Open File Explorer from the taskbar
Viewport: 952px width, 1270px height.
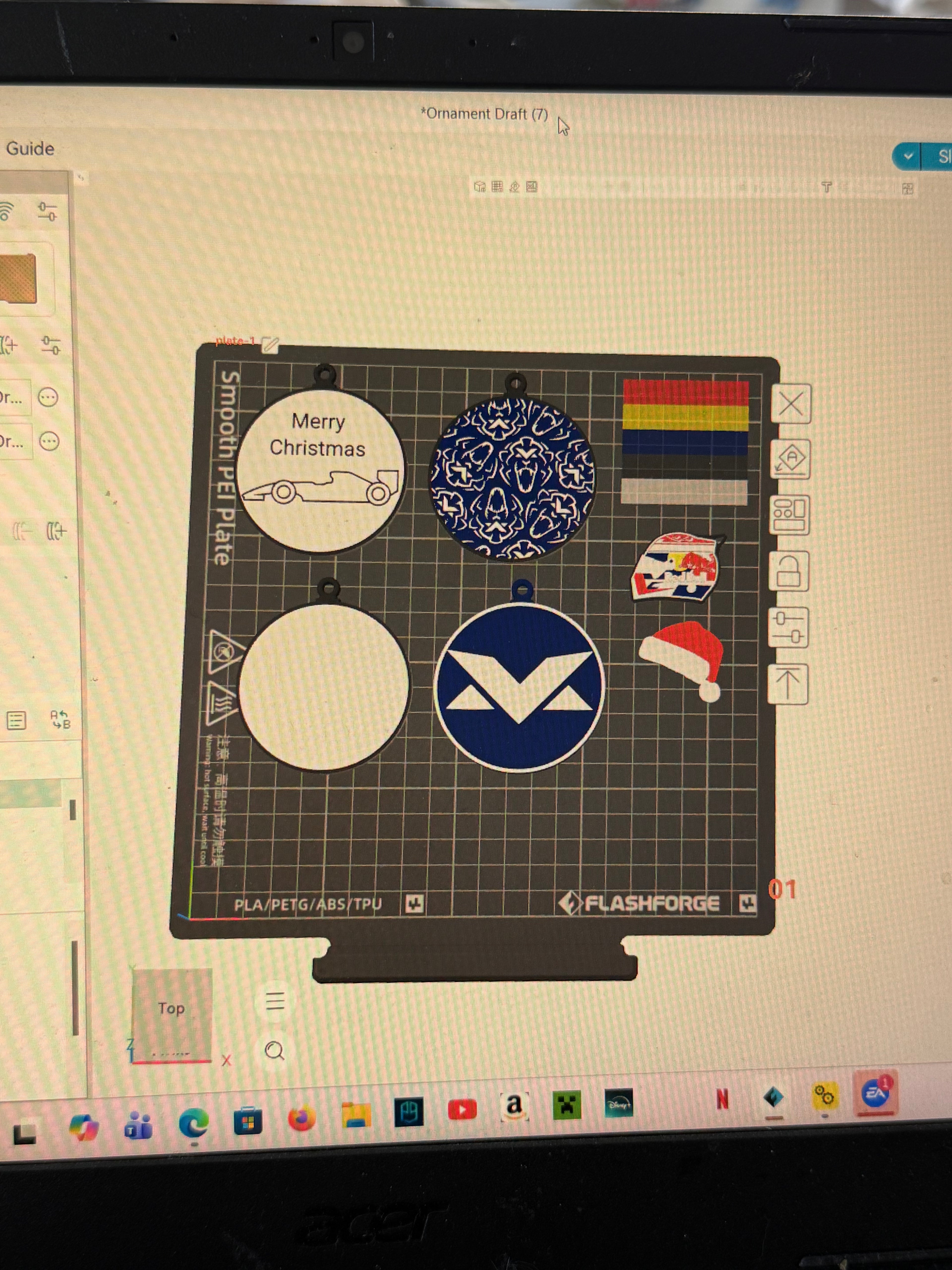[356, 1115]
